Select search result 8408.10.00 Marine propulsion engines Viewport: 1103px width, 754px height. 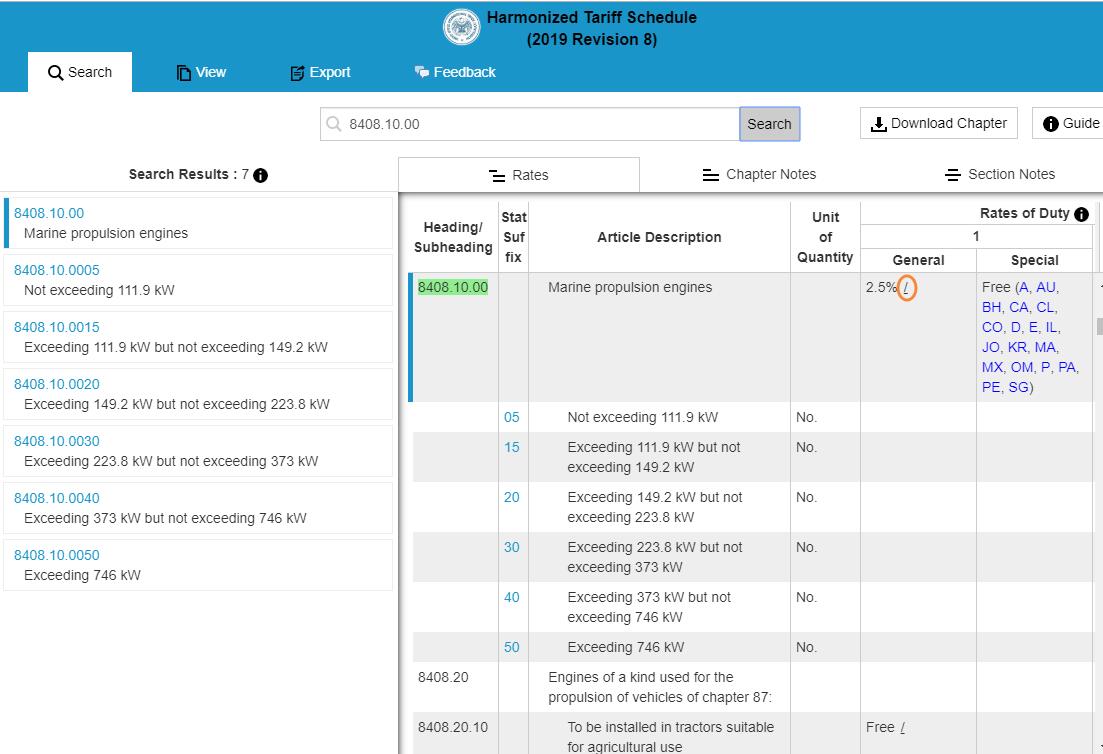point(198,223)
